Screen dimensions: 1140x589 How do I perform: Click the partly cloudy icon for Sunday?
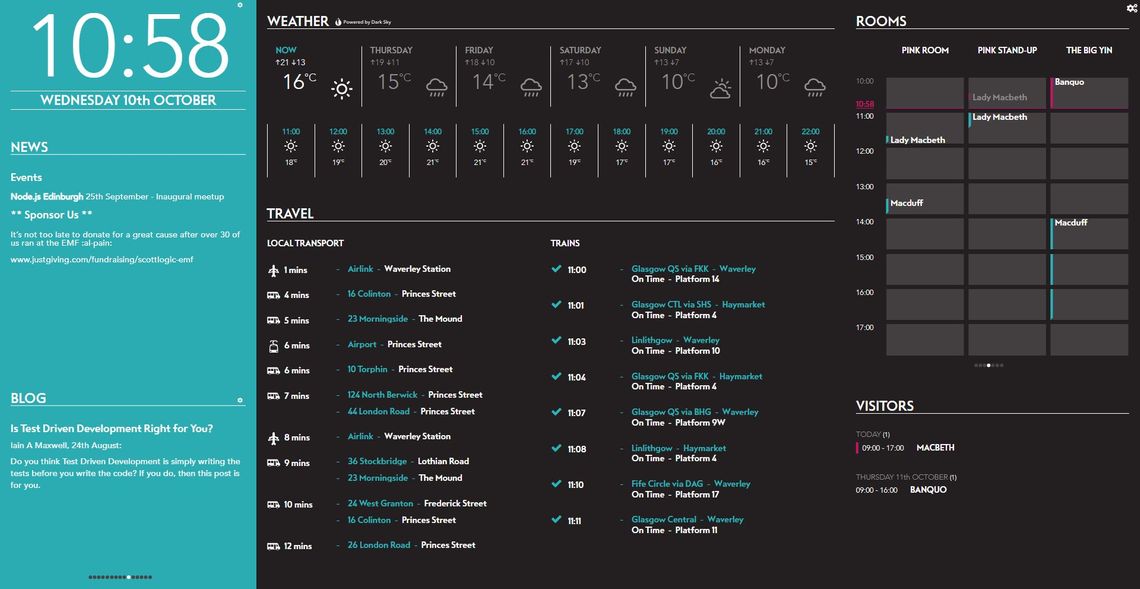coord(720,88)
